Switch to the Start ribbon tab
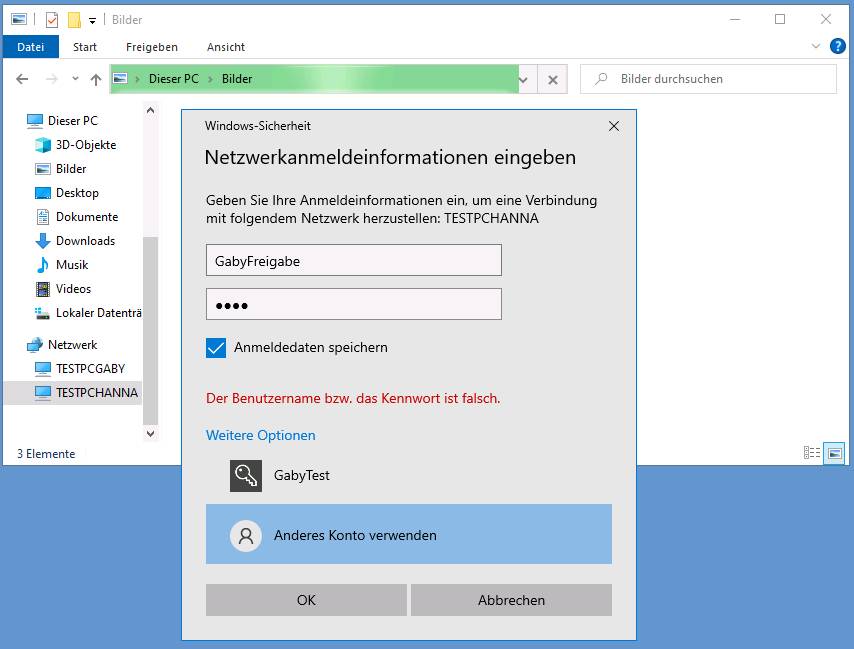This screenshot has width=854, height=649. 85,47
